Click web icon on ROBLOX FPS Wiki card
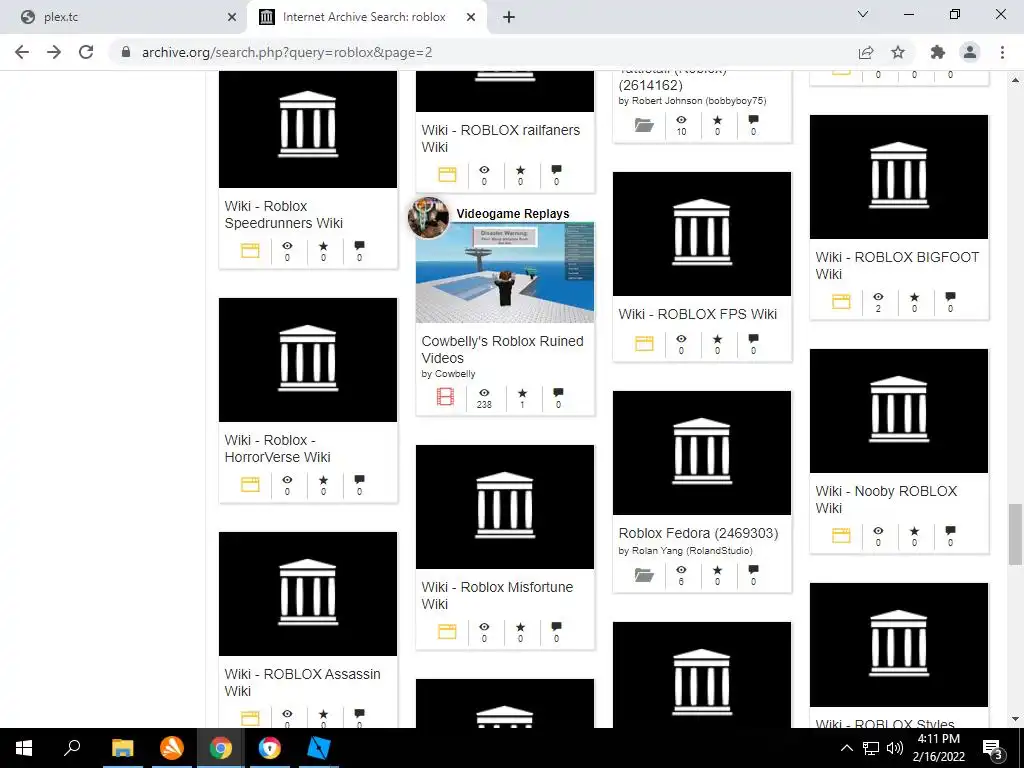 pos(644,344)
